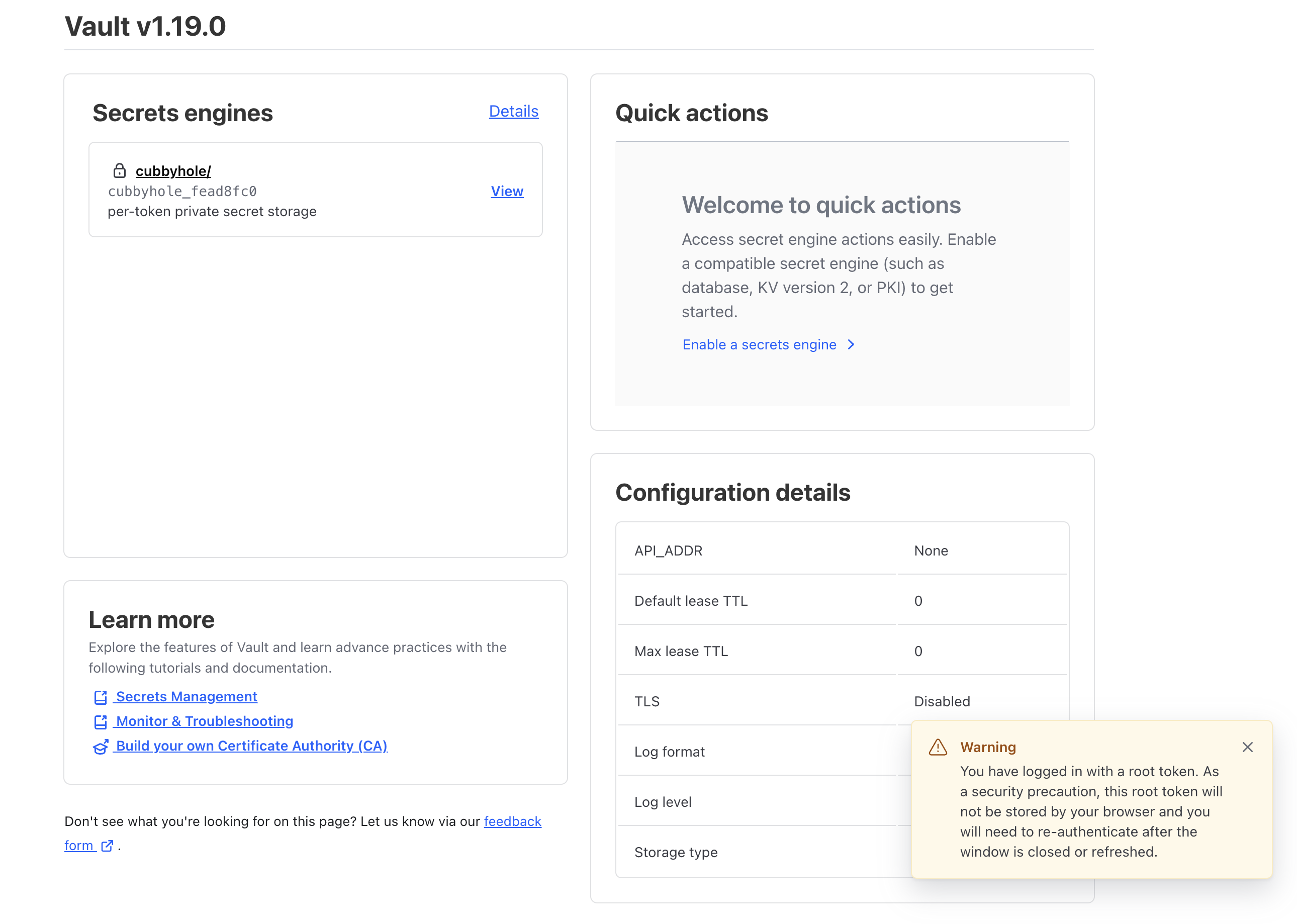Image resolution: width=1297 pixels, height=924 pixels.
Task: Click the 0 value for Max lease TTL
Action: coord(918,652)
